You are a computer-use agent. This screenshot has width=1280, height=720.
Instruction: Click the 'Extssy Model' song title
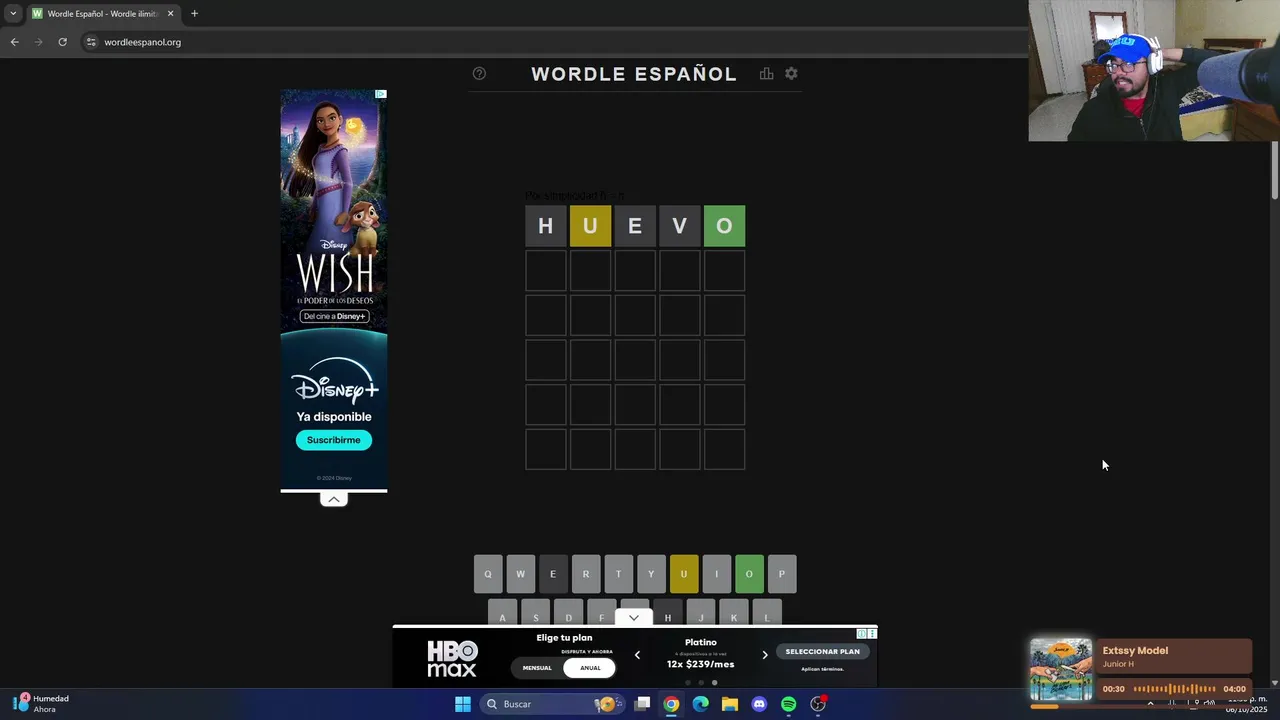[x=1135, y=650]
